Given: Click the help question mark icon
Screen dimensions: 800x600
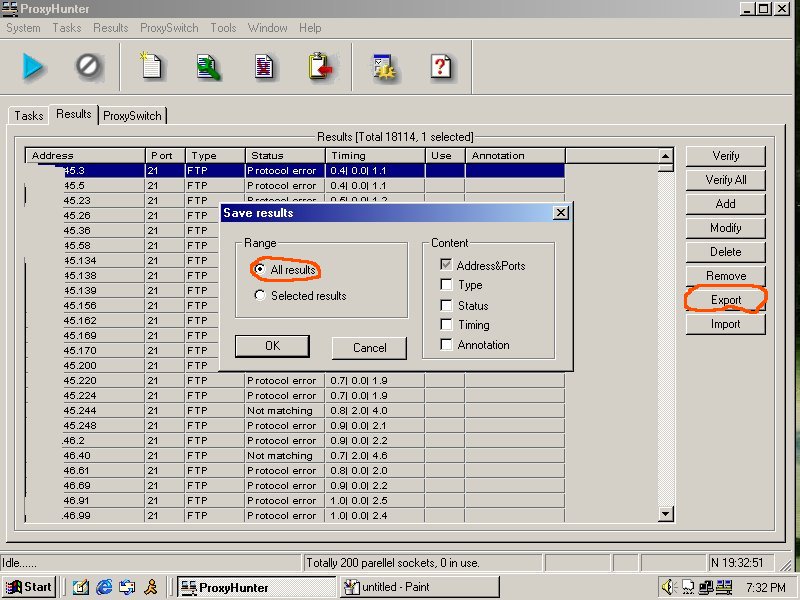Looking at the screenshot, I should 441,67.
